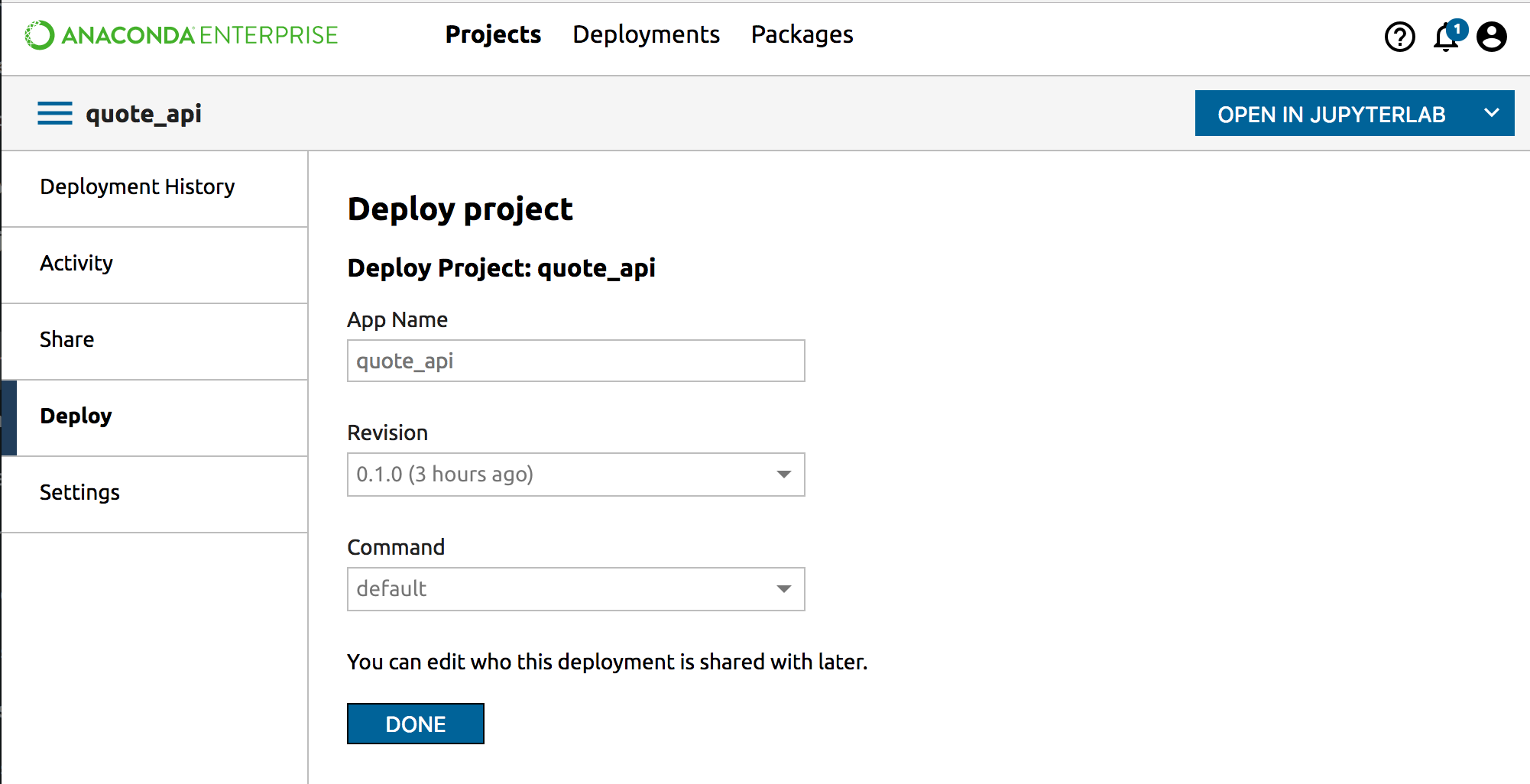
Task: Click the notification count badge
Action: [x=1457, y=29]
